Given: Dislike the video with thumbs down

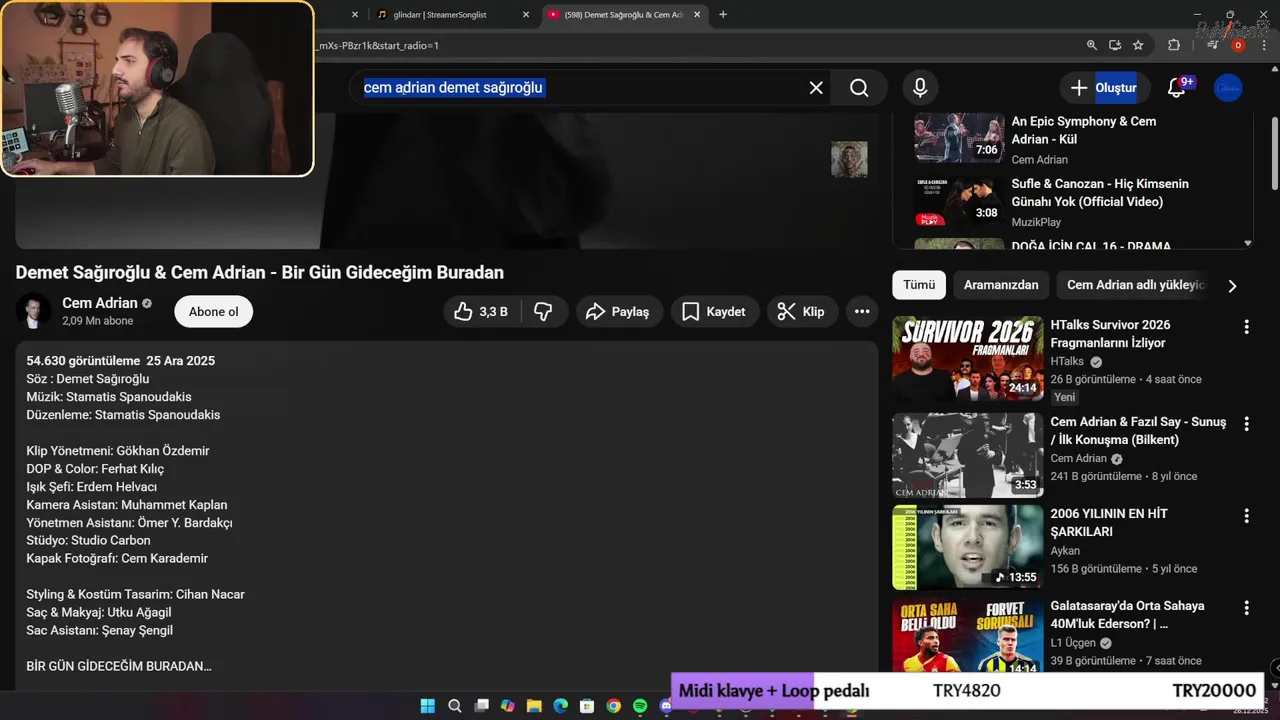Looking at the screenshot, I should pyautogui.click(x=544, y=312).
